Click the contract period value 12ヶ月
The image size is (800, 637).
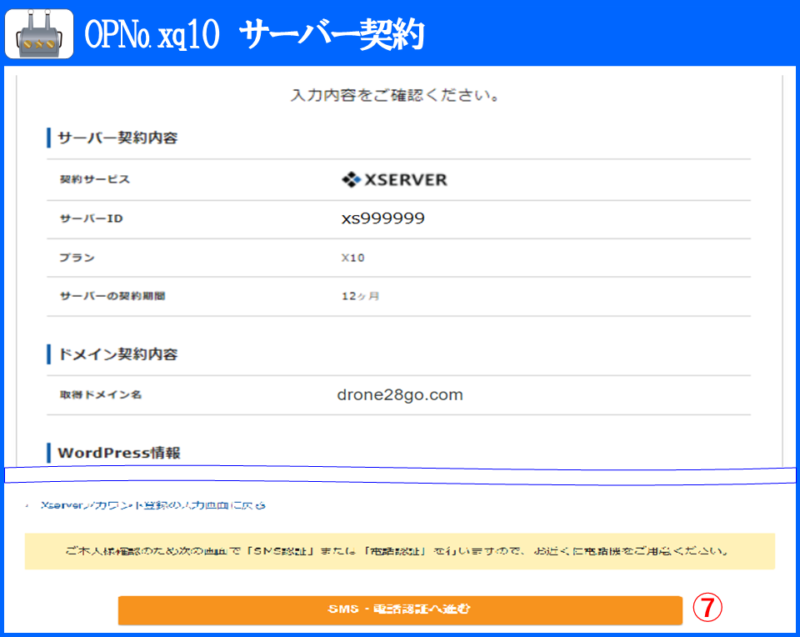[360, 296]
